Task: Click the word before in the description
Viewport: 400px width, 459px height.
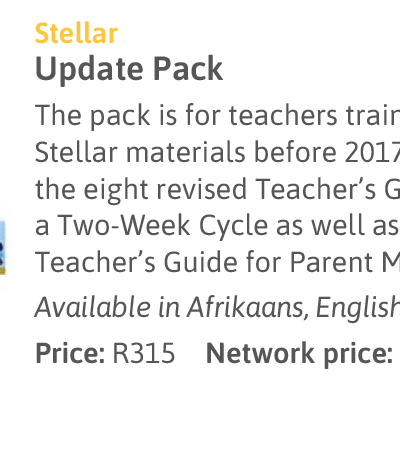Action: click(295, 152)
